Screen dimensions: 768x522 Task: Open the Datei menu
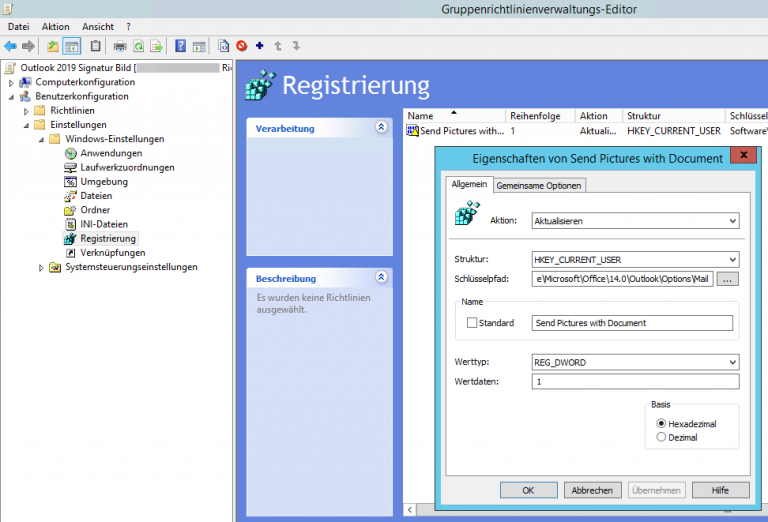click(19, 27)
